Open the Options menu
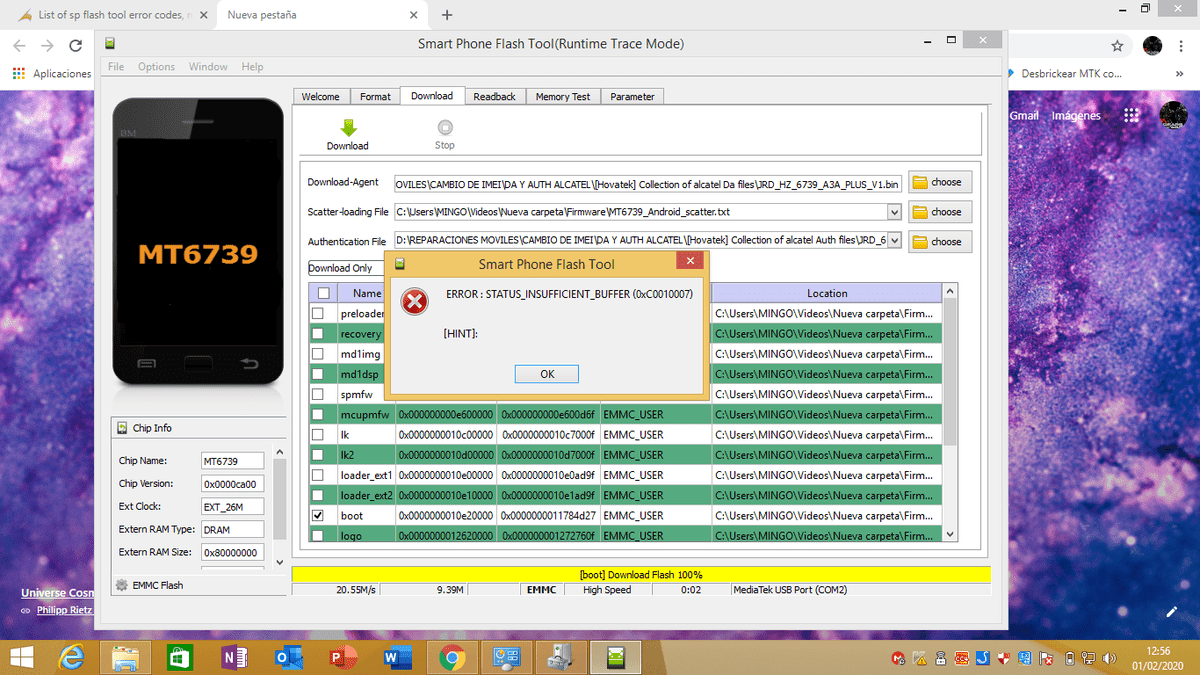This screenshot has height=675, width=1200. click(x=156, y=66)
